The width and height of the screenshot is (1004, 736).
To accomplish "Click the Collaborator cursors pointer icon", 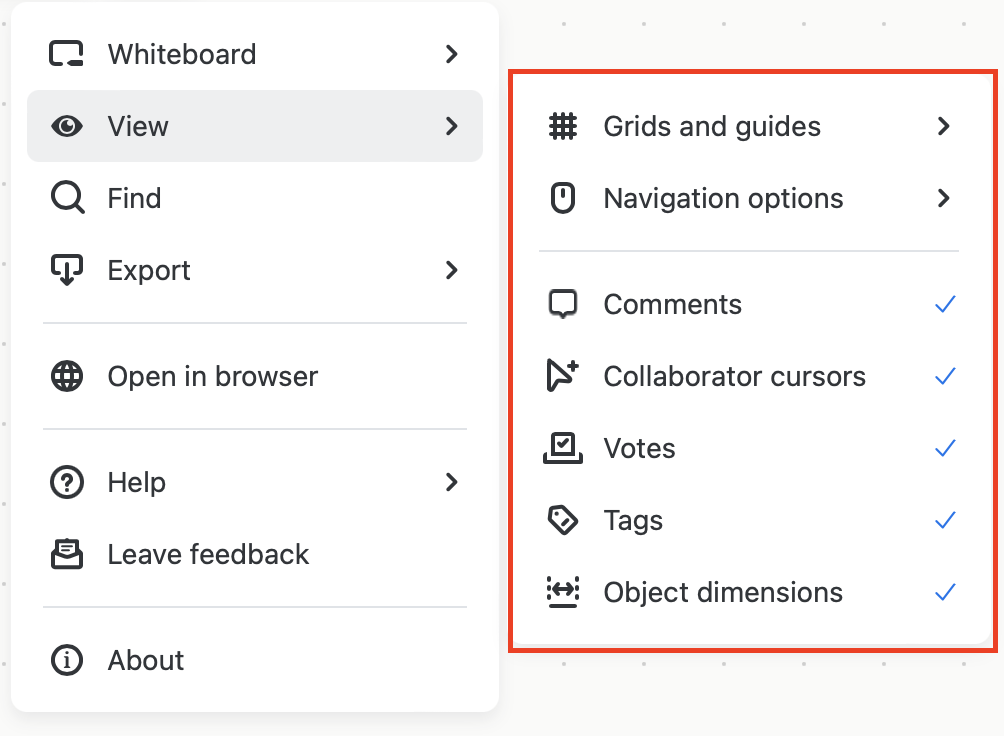I will click(x=563, y=376).
